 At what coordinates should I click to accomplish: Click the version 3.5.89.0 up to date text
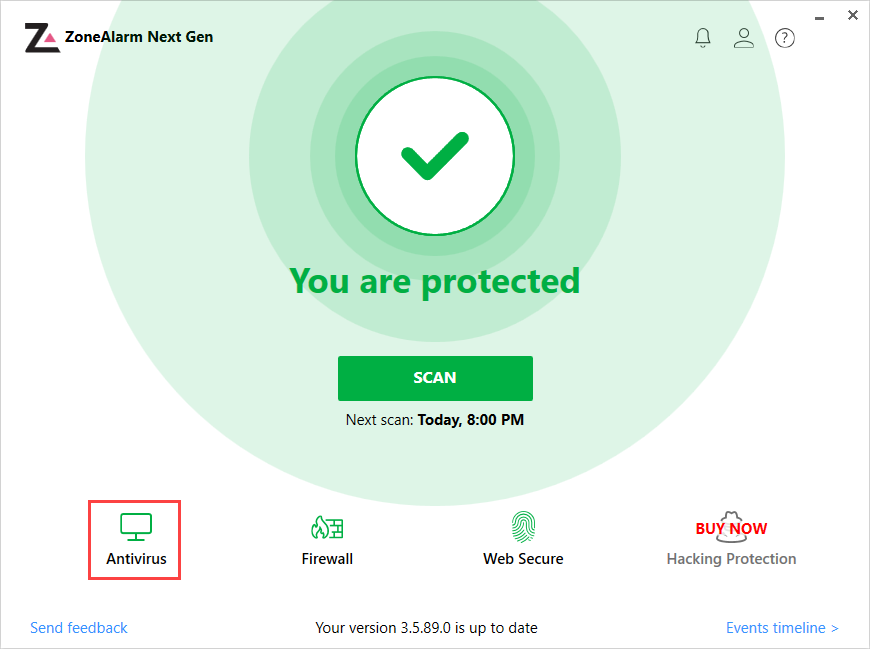click(x=426, y=628)
